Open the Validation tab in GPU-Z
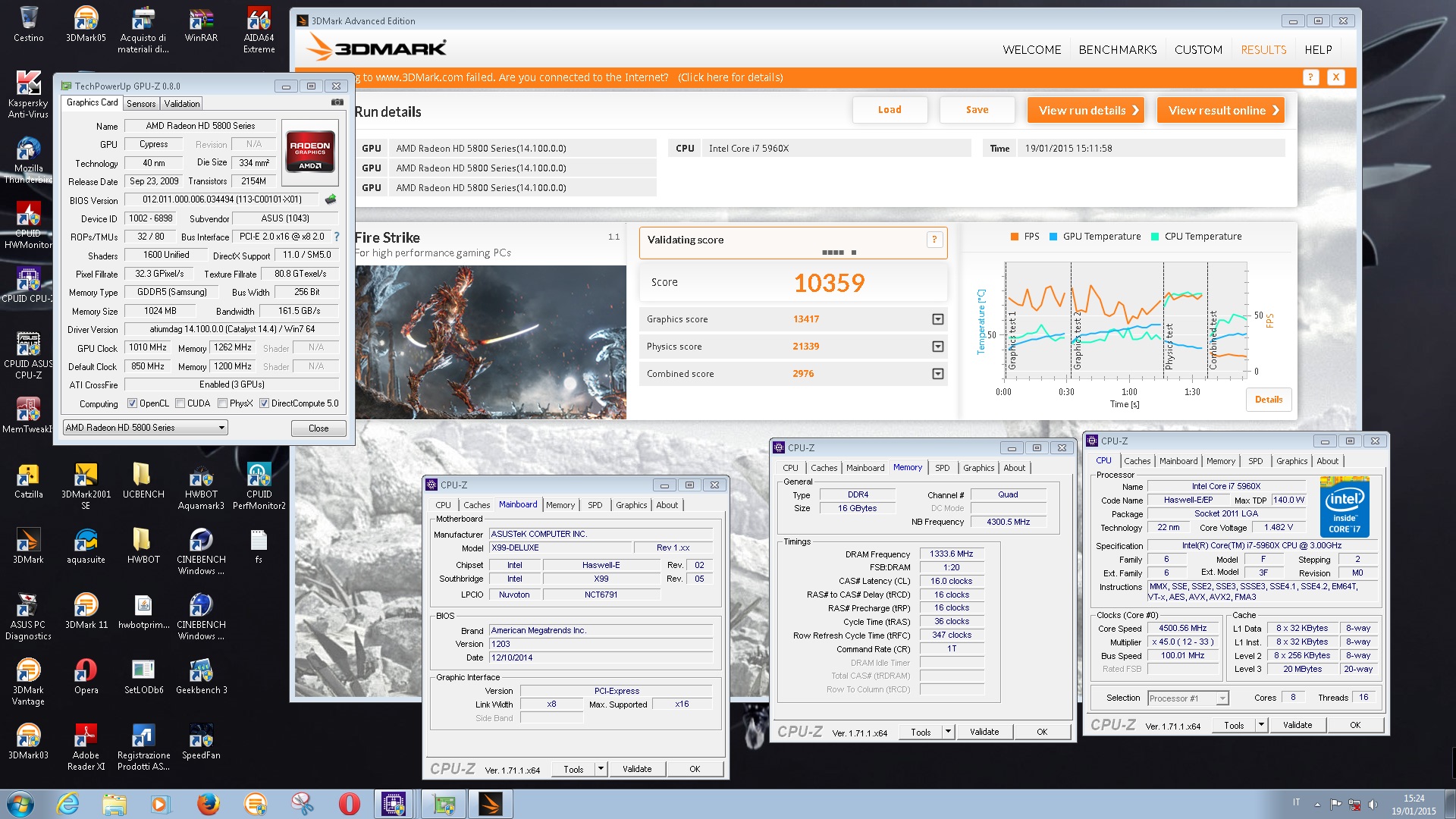Viewport: 1456px width, 819px height. coord(182,104)
